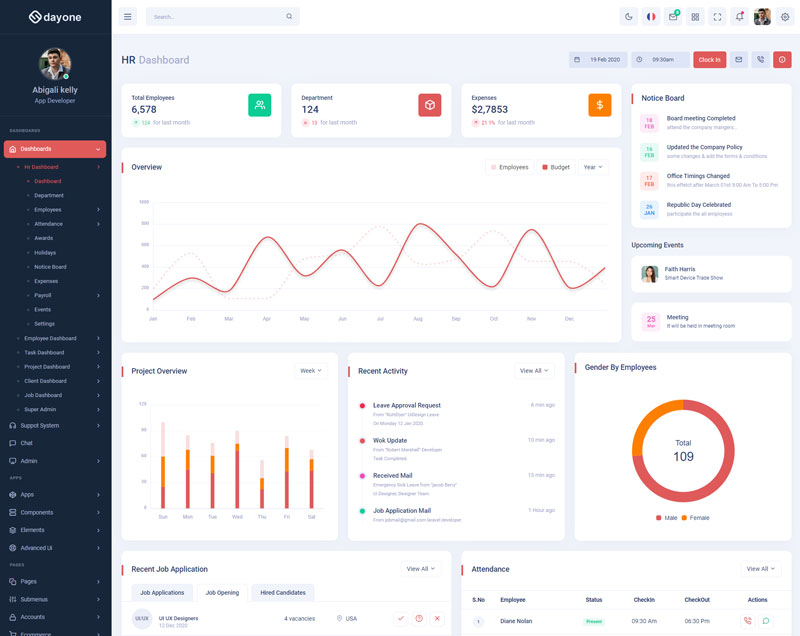Click in the Search input field

215,17
